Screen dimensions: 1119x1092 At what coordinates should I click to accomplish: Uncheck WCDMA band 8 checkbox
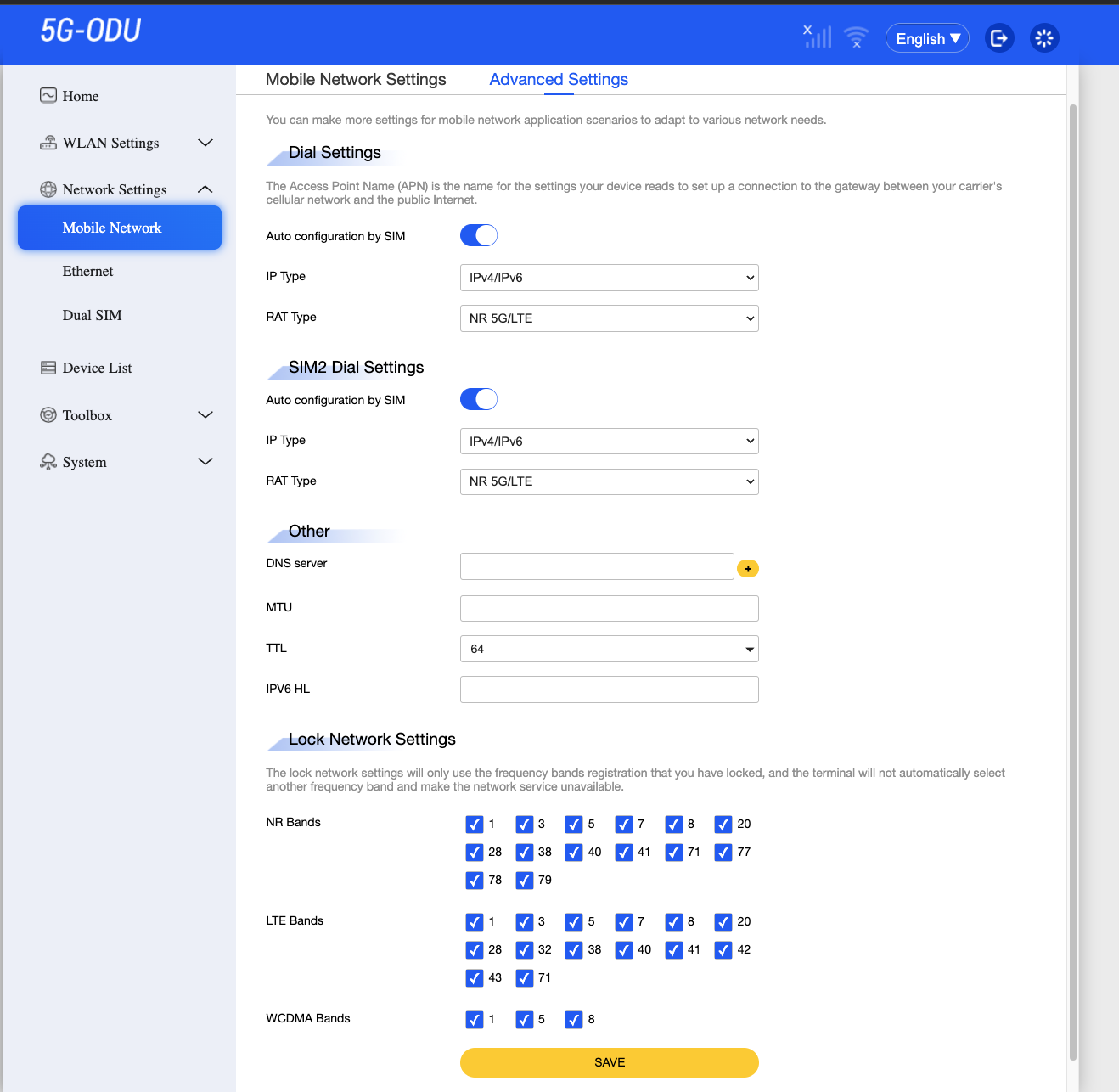click(x=574, y=1020)
